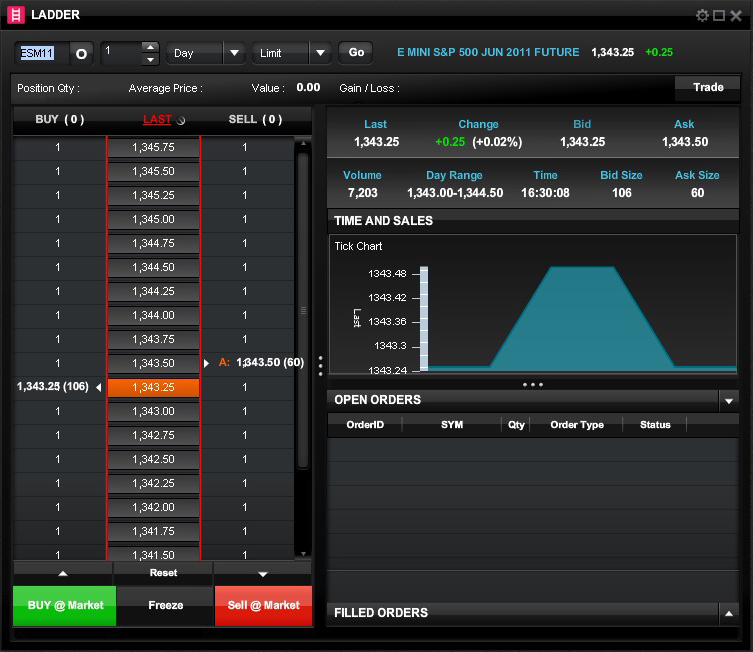The width and height of the screenshot is (753, 652).
Task: Click the Volume value 7,203
Action: click(x=363, y=193)
